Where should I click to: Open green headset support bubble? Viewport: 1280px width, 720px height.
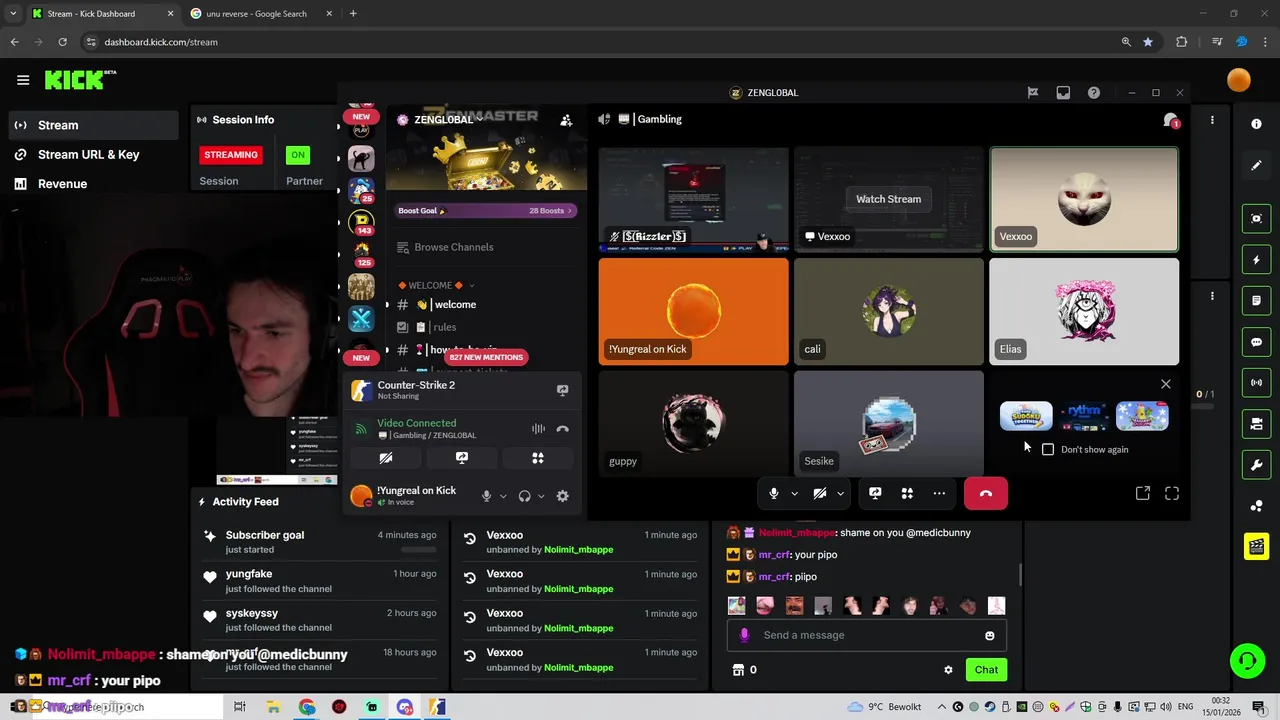pyautogui.click(x=1247, y=661)
